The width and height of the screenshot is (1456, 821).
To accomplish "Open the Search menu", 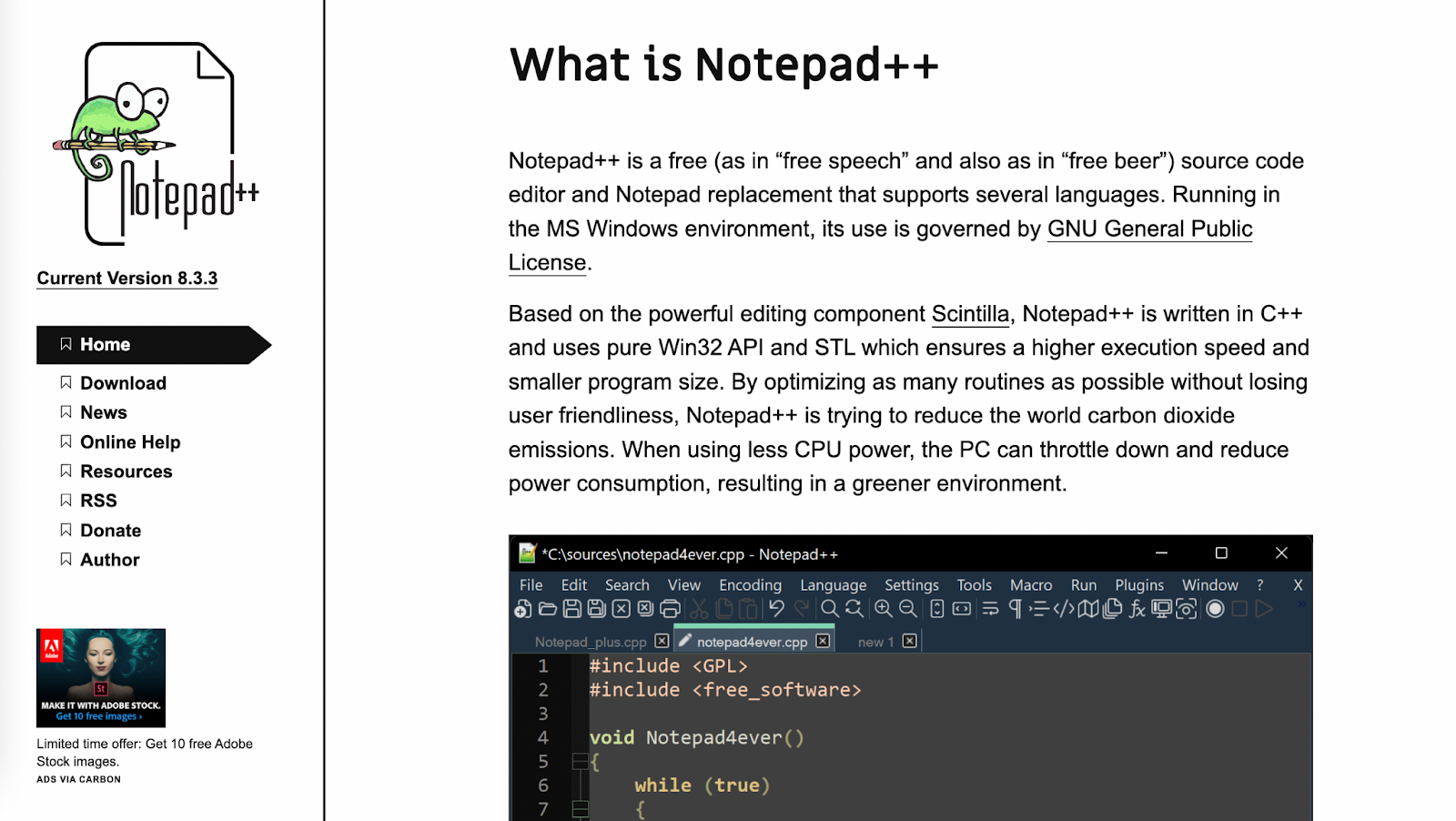I will tap(627, 585).
